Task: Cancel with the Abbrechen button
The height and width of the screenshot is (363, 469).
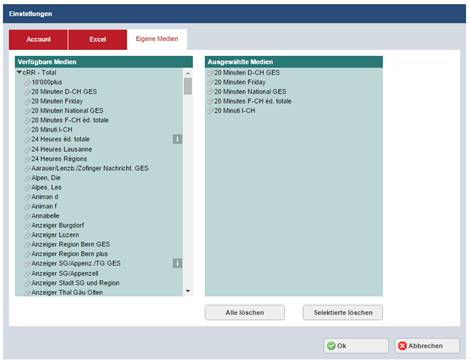Action: point(427,346)
